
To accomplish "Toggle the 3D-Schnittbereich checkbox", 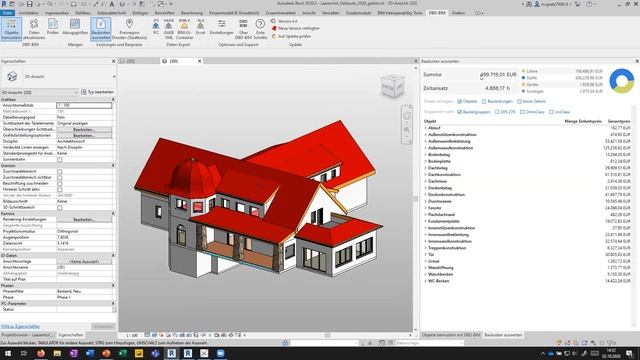I will point(60,207).
